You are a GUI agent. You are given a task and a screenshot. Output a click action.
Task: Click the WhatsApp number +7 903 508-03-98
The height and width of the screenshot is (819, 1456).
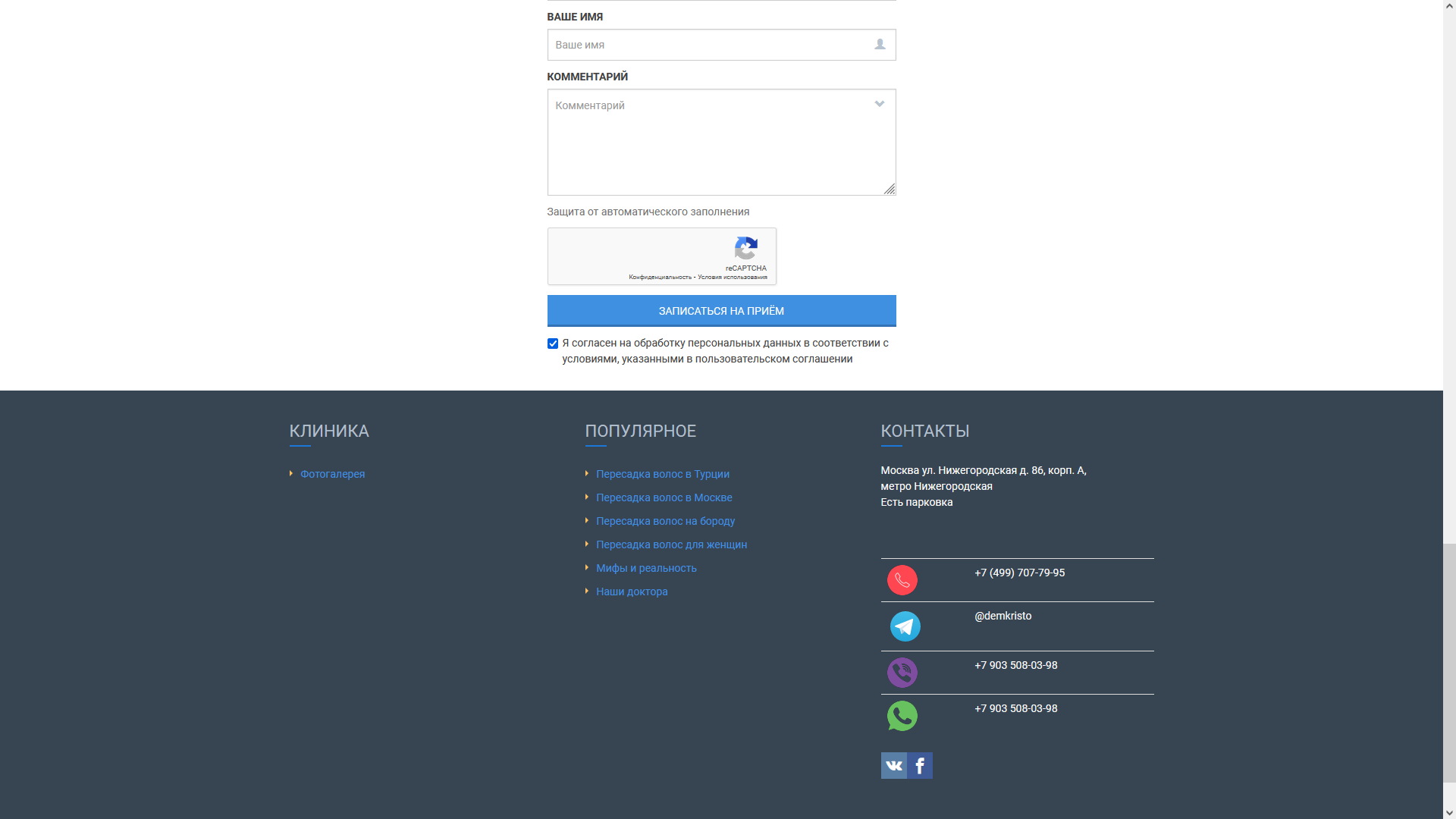pyautogui.click(x=1015, y=708)
